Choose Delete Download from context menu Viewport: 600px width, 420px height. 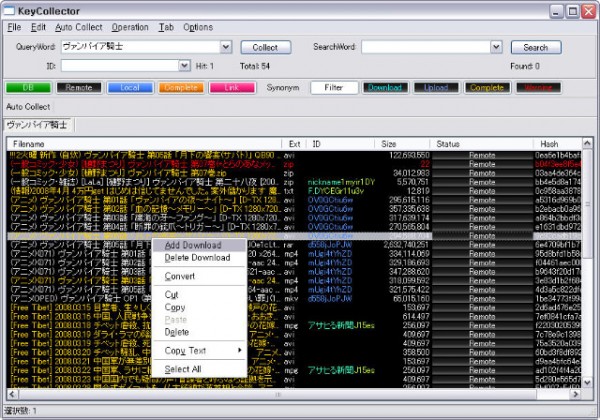[199, 258]
